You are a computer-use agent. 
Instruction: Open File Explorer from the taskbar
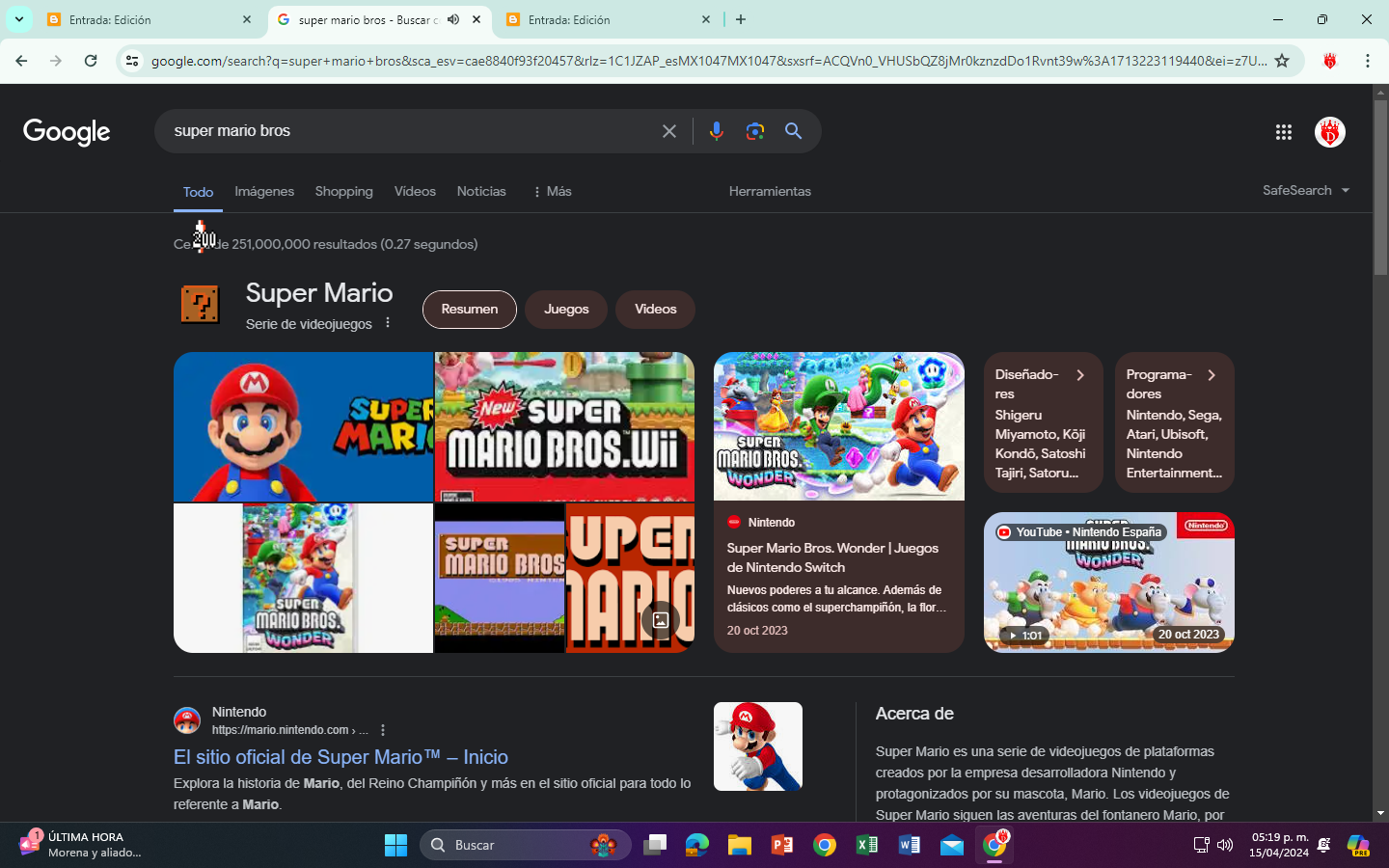tap(739, 845)
